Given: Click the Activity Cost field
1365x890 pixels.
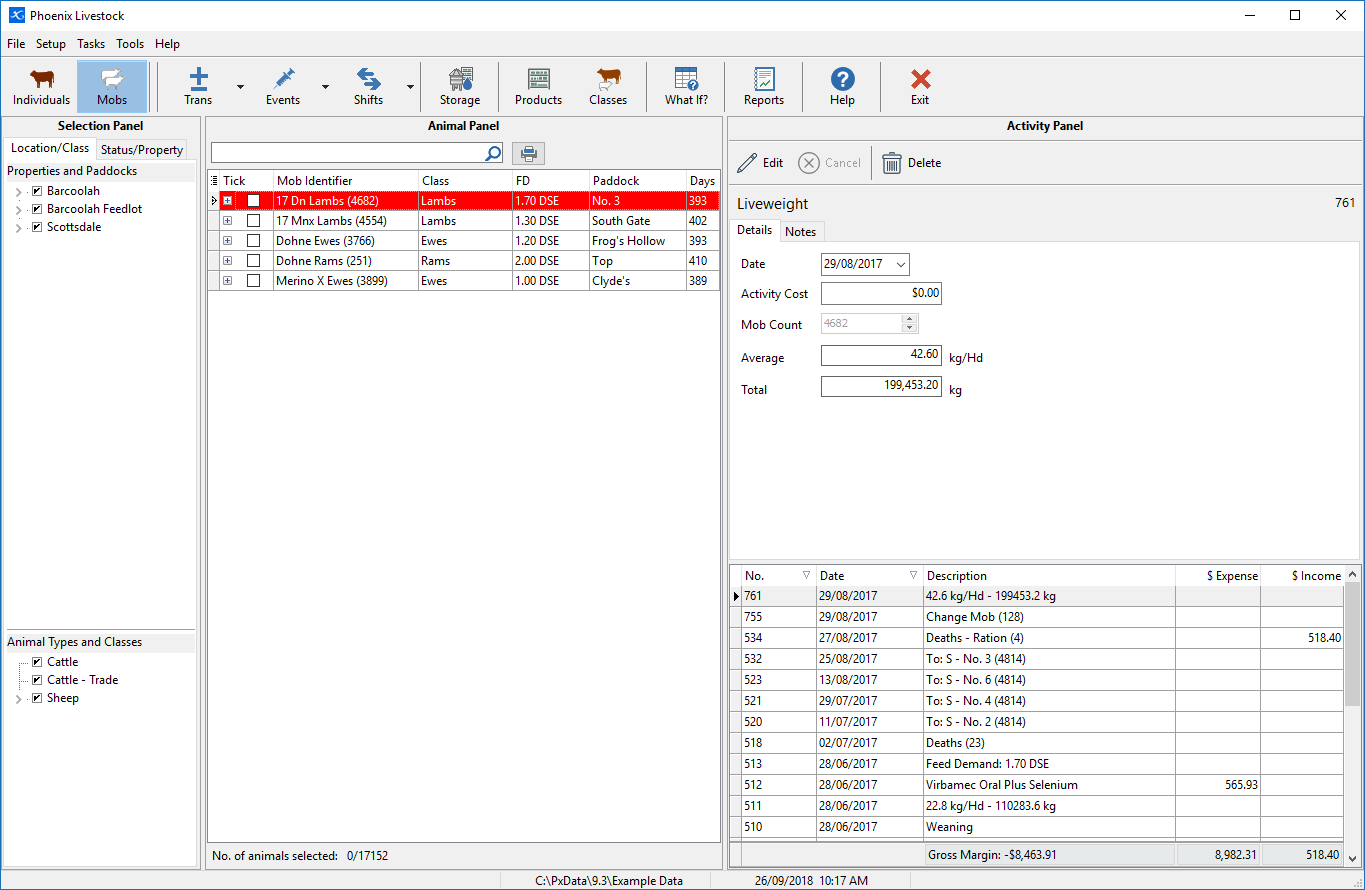Looking at the screenshot, I should 881,294.
